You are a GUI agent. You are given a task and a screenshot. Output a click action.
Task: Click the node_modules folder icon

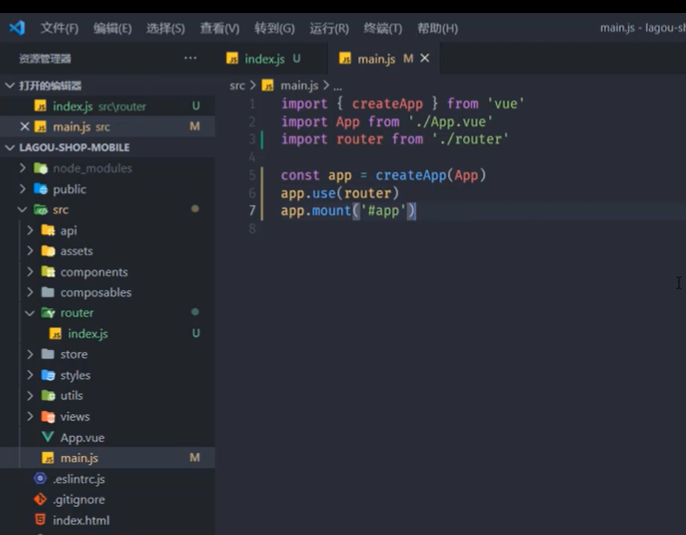point(41,168)
